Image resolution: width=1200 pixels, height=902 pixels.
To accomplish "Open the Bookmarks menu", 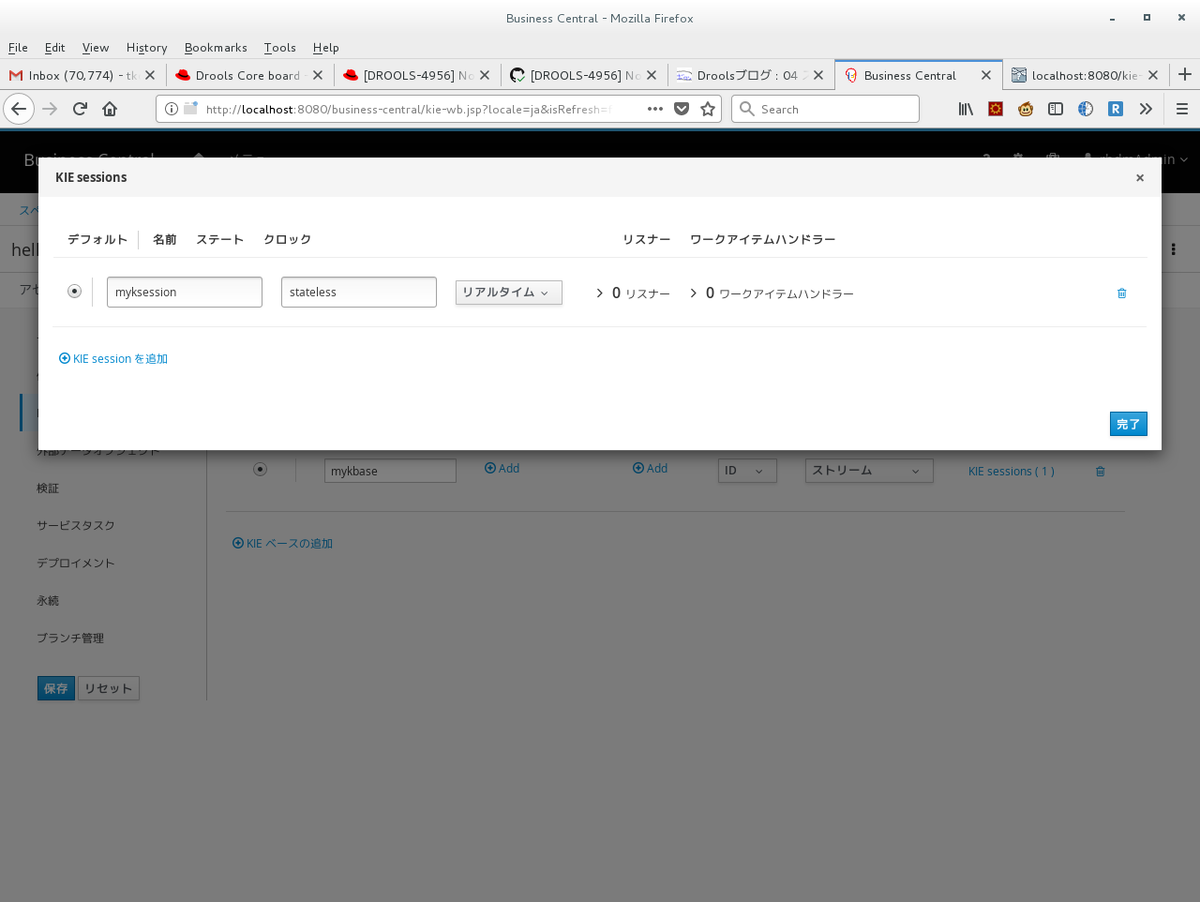I will click(x=216, y=47).
